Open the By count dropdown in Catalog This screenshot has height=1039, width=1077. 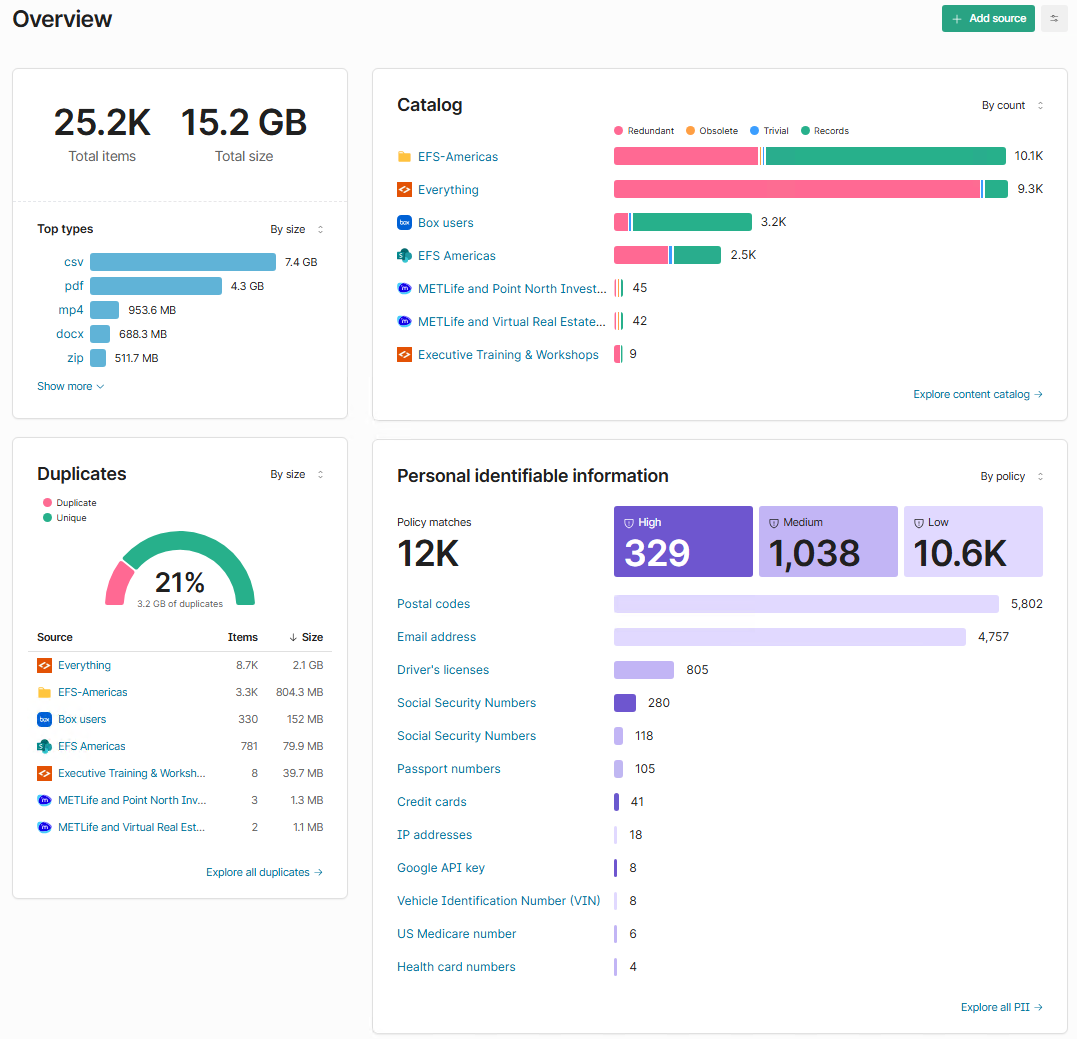click(1012, 106)
